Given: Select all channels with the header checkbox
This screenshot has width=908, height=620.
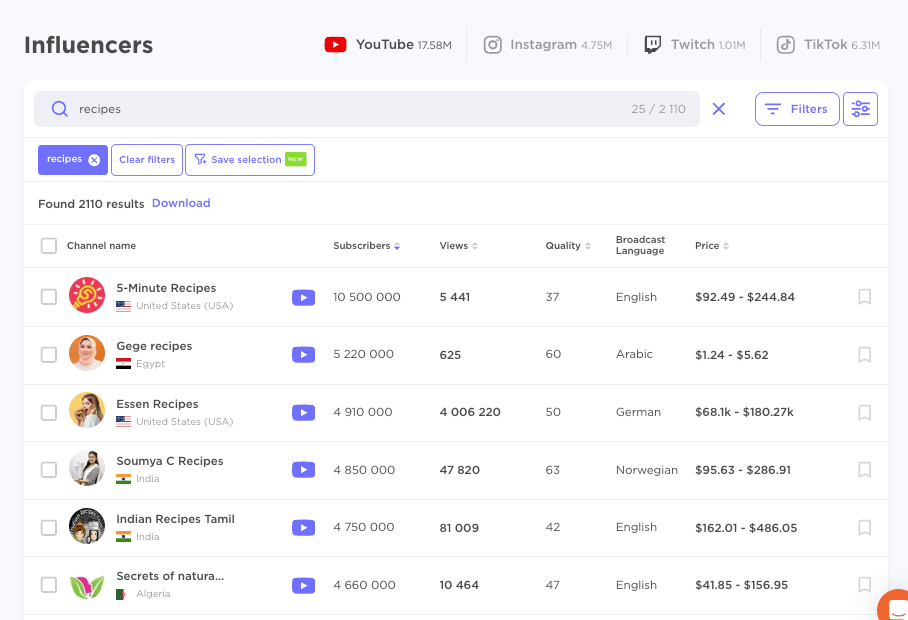Looking at the screenshot, I should (x=49, y=246).
